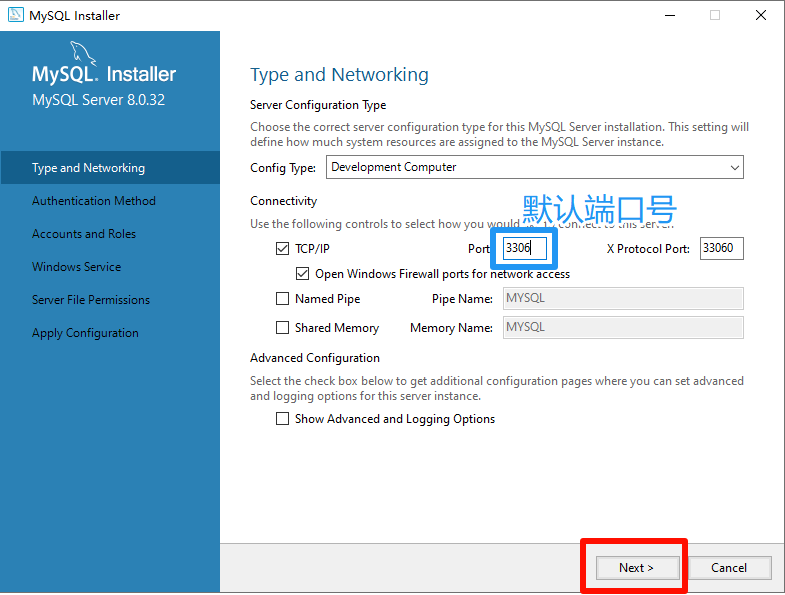Click the Connectivity section label
Screen dimensions: 785x595
(x=283, y=201)
